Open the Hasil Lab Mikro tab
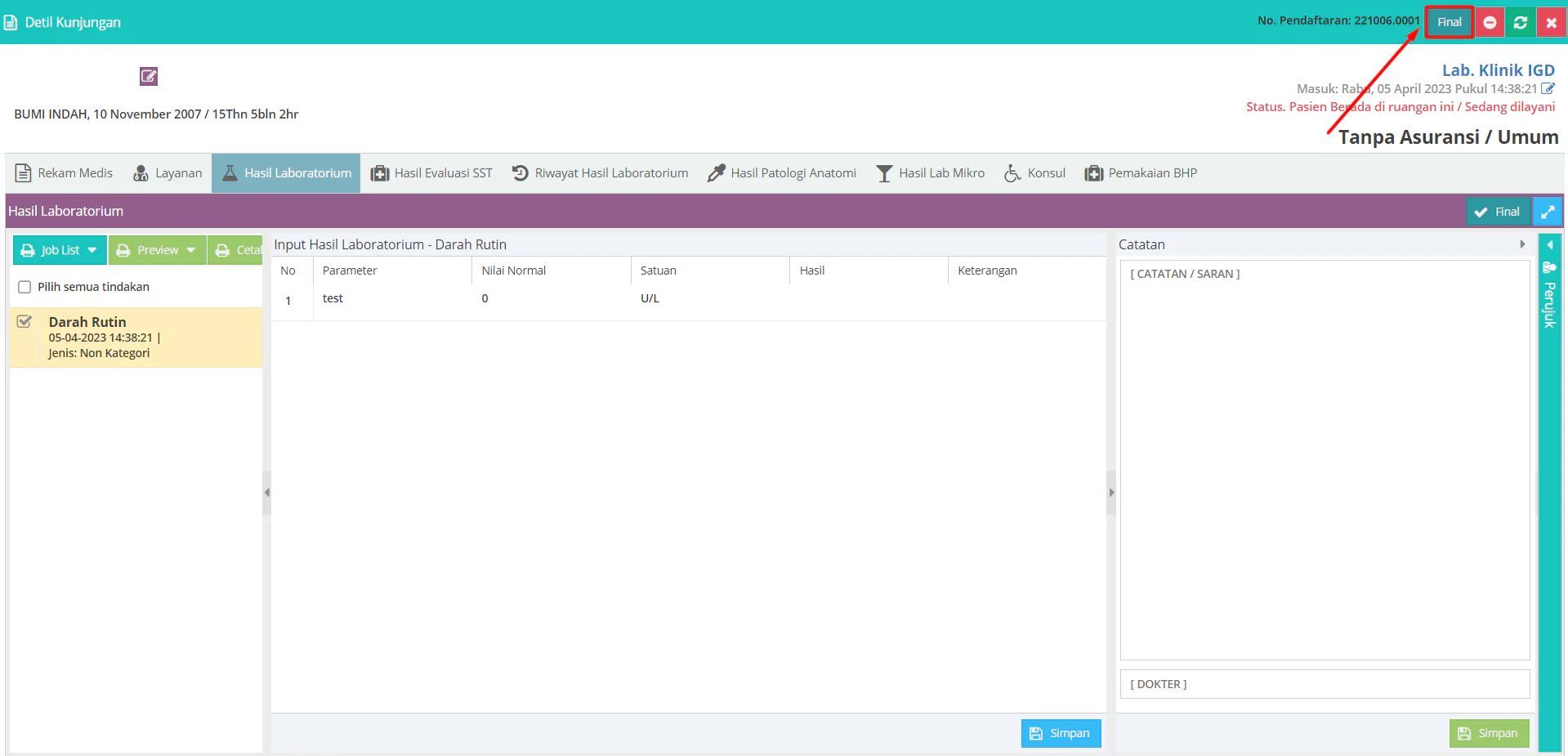1568x756 pixels. coord(930,173)
